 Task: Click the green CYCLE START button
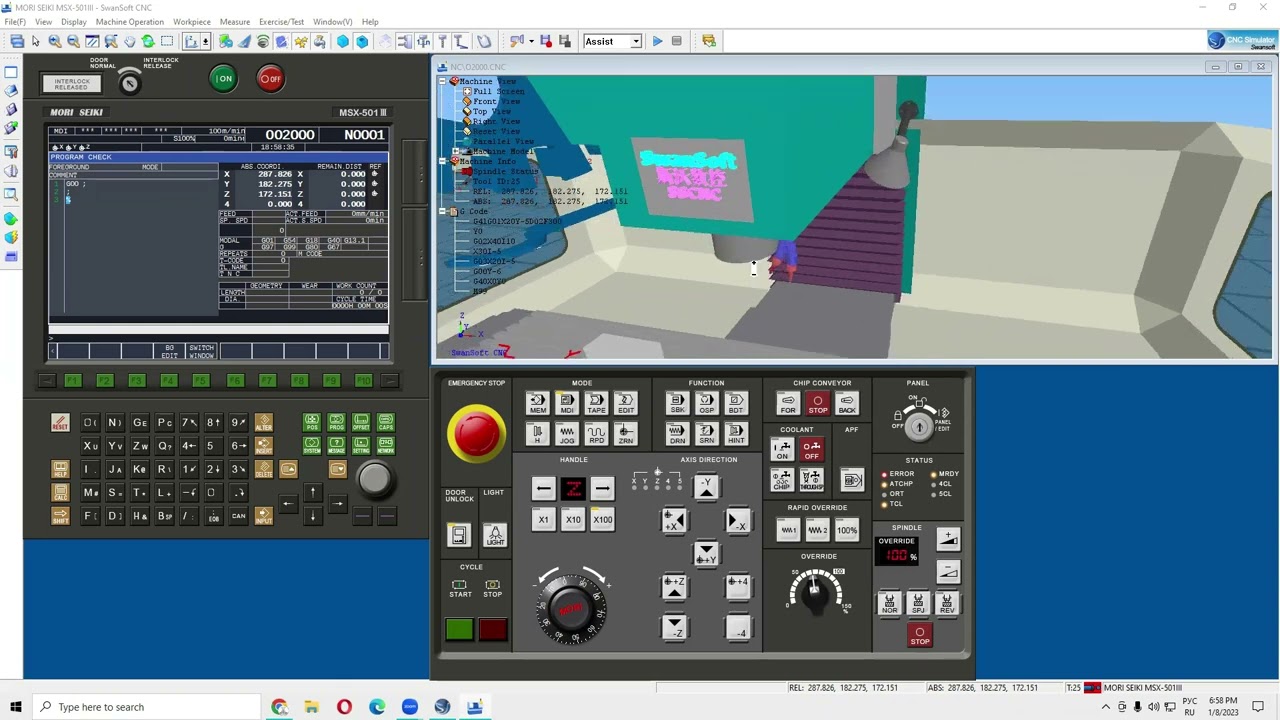(459, 629)
